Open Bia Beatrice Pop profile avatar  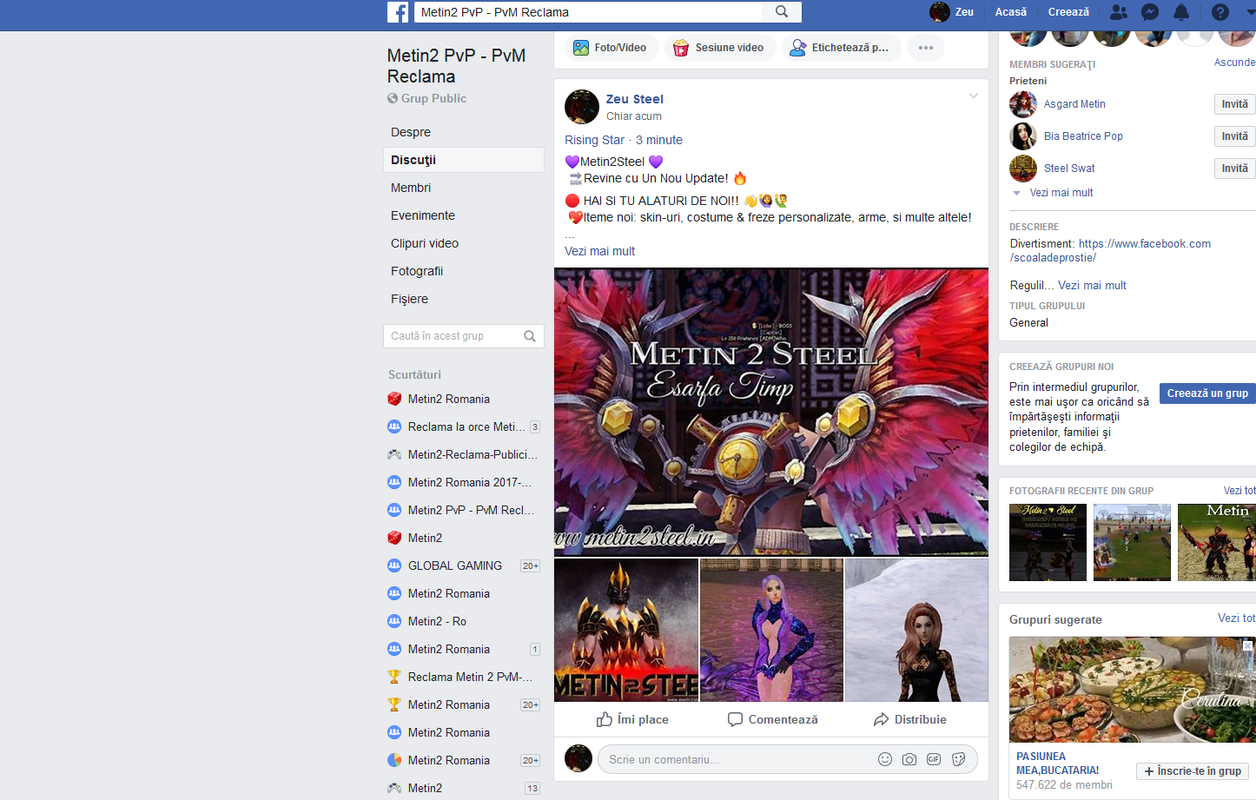tap(1023, 136)
